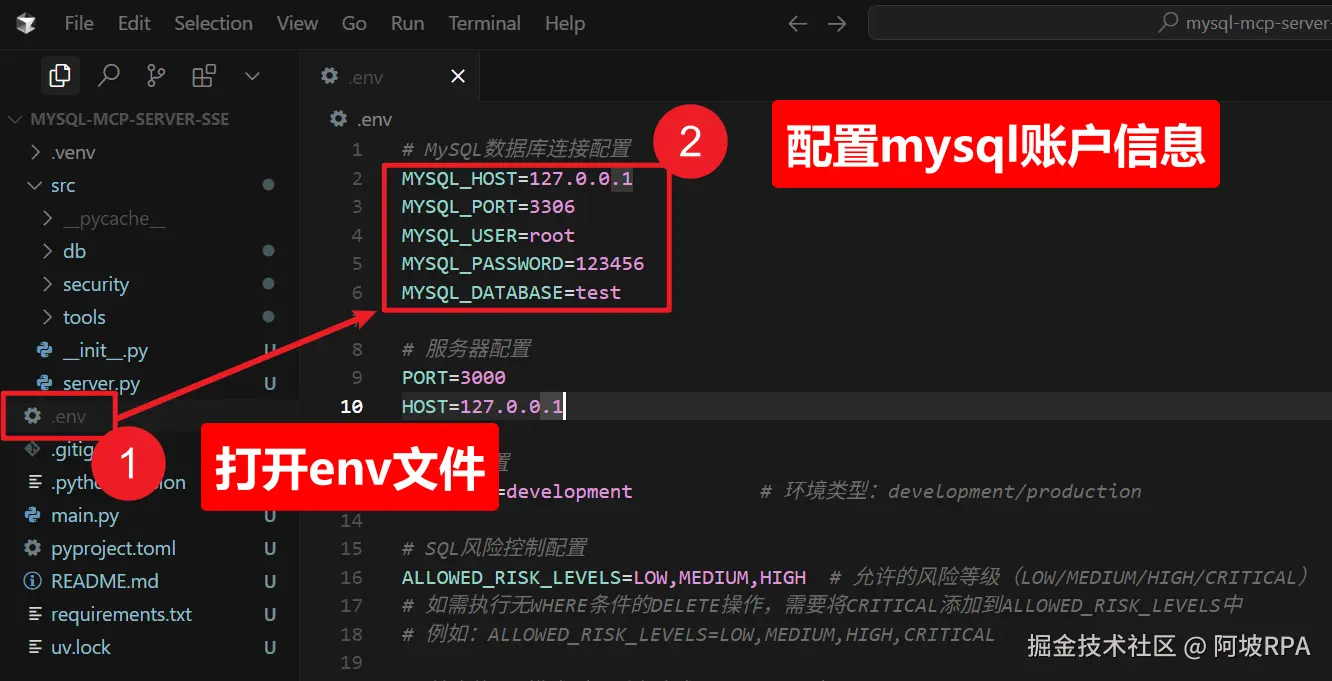Screen dimensions: 1332x681
Task: Open server.py in the explorer
Action: click(x=101, y=383)
